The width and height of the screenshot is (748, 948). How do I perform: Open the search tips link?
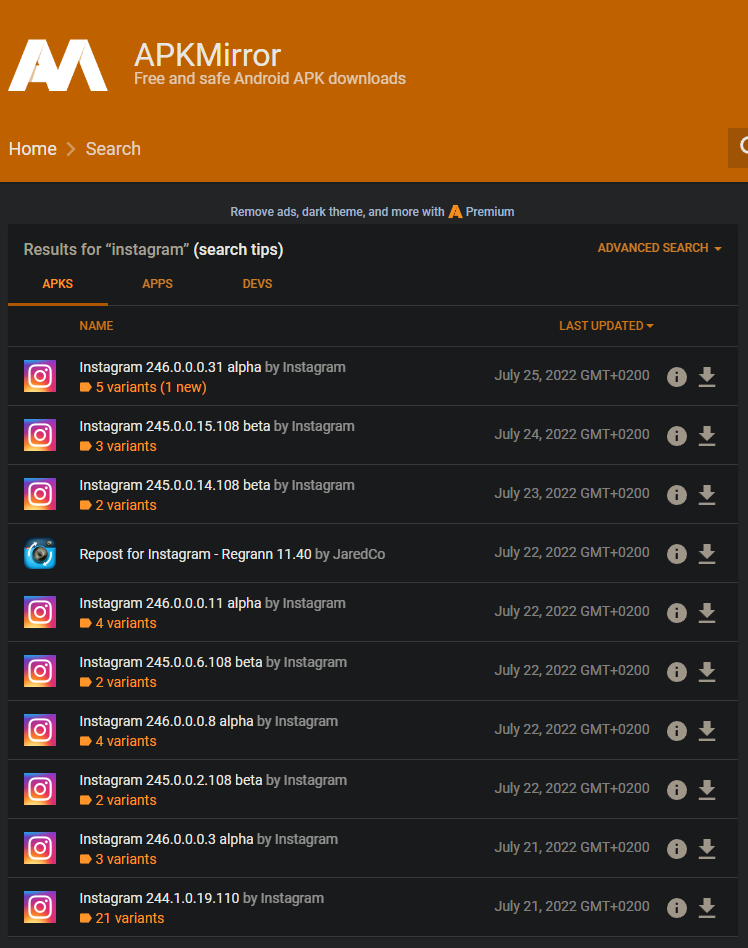(x=238, y=249)
